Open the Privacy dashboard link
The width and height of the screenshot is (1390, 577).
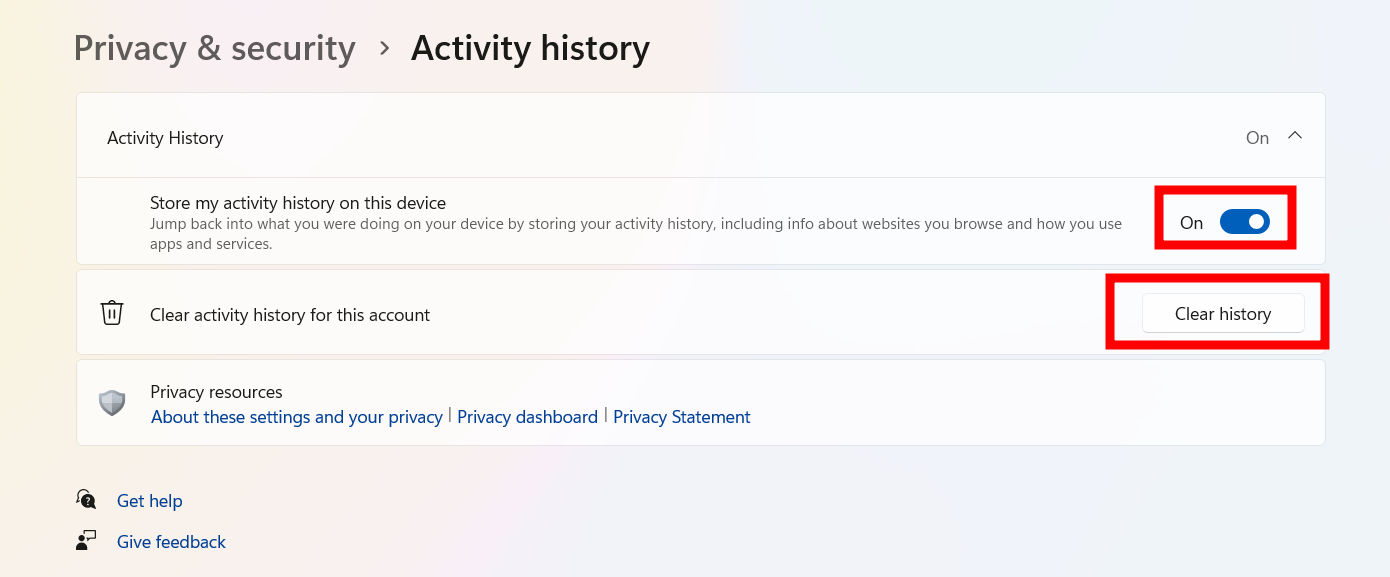point(527,417)
